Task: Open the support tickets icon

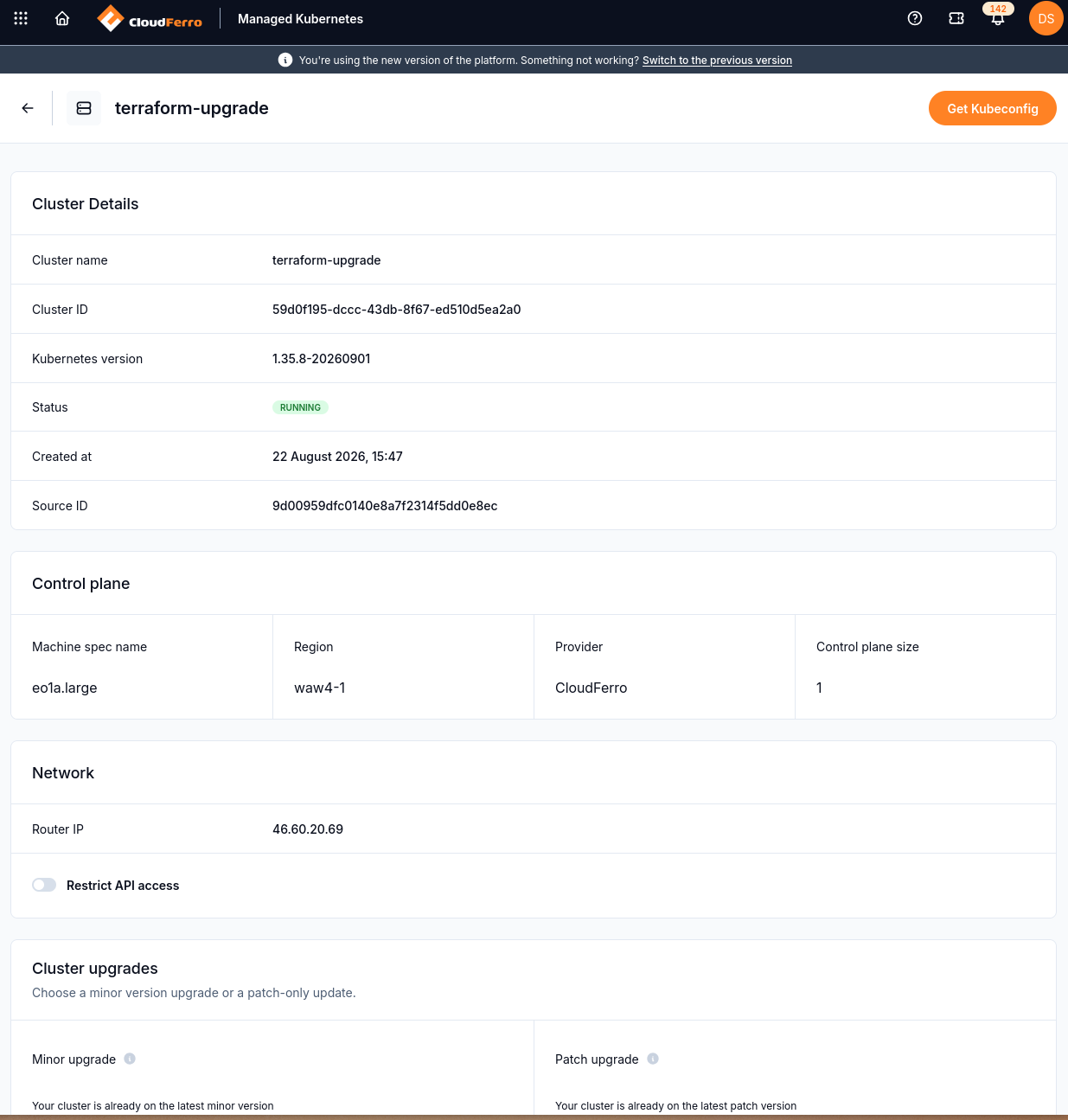Action: pos(956,18)
